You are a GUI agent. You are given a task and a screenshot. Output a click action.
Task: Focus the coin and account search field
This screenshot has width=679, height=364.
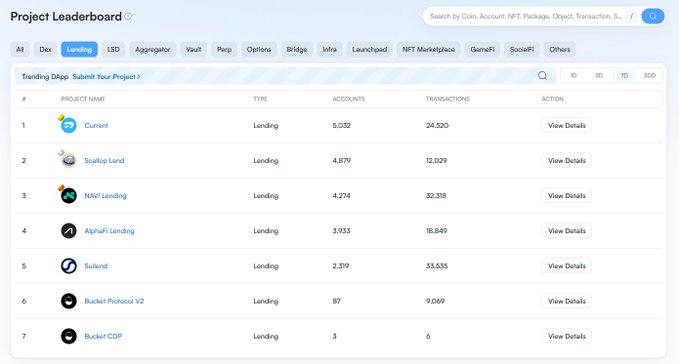526,16
